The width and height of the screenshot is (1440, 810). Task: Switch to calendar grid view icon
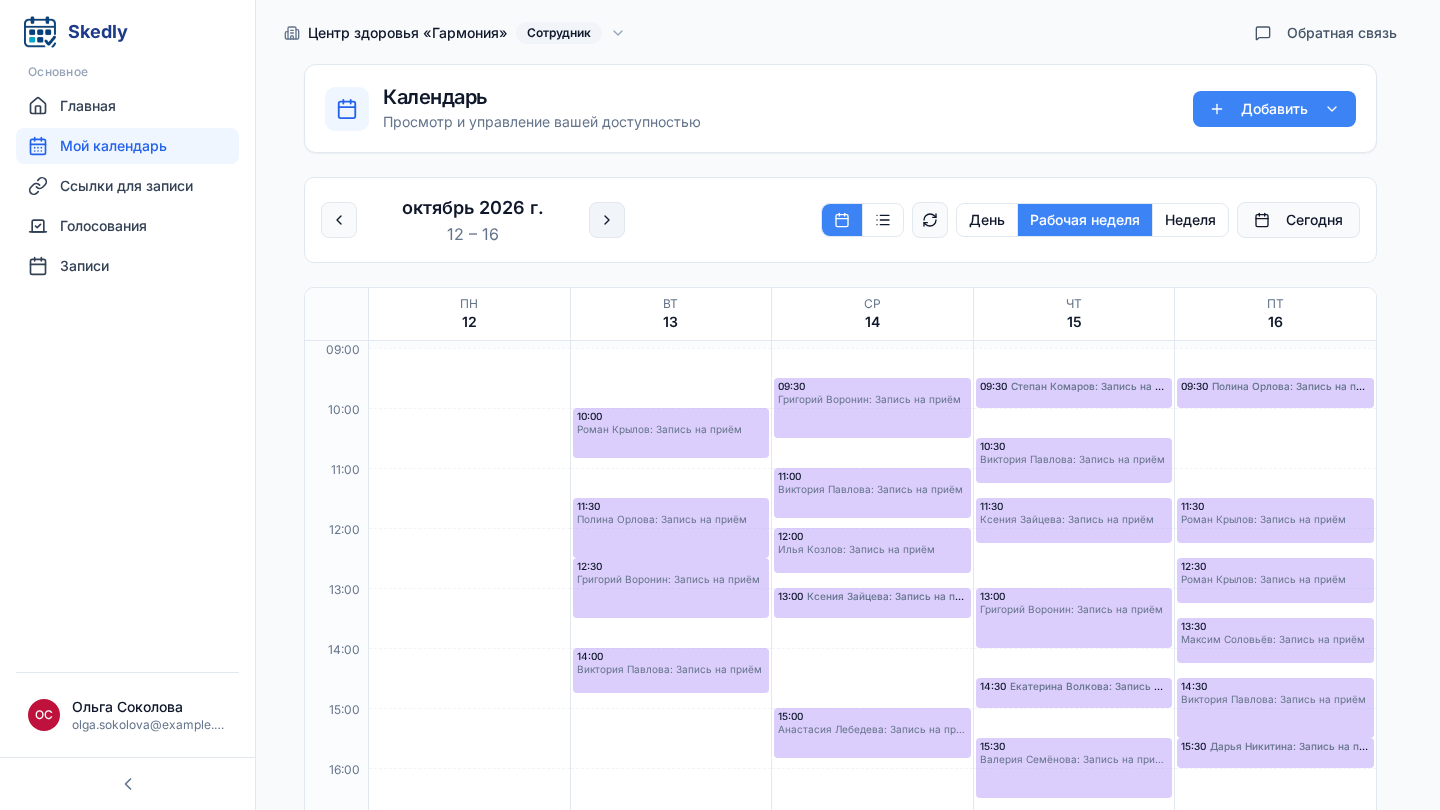coord(842,220)
